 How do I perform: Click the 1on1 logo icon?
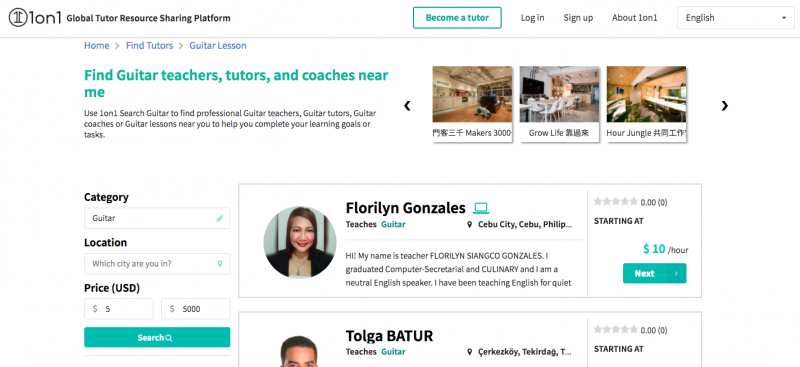coord(18,18)
